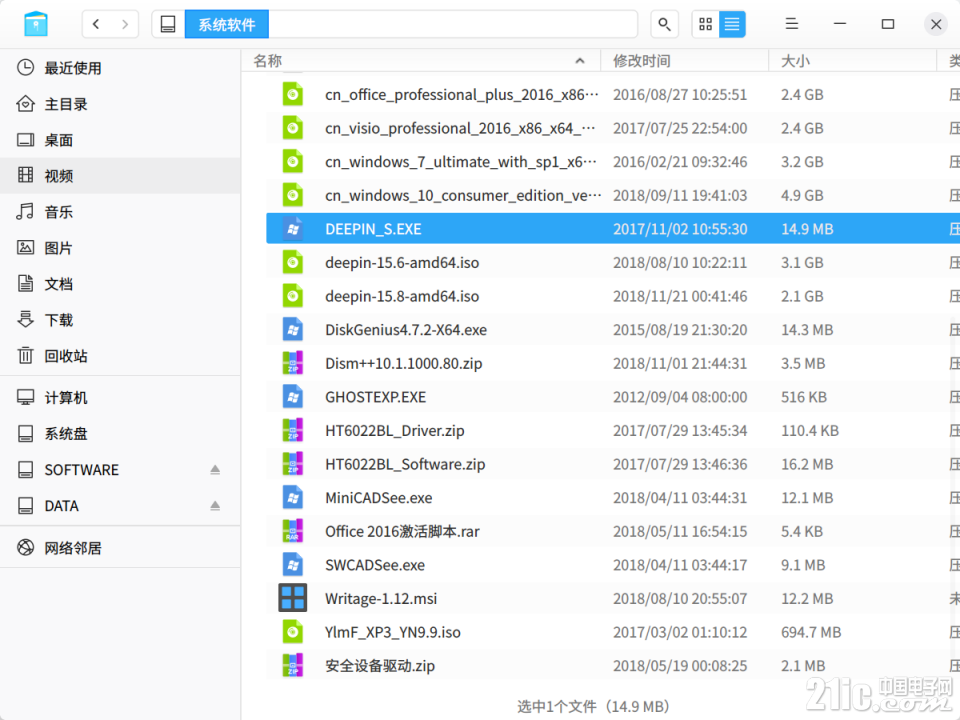Click Writage-1.12.msi installer icon

pyautogui.click(x=293, y=598)
